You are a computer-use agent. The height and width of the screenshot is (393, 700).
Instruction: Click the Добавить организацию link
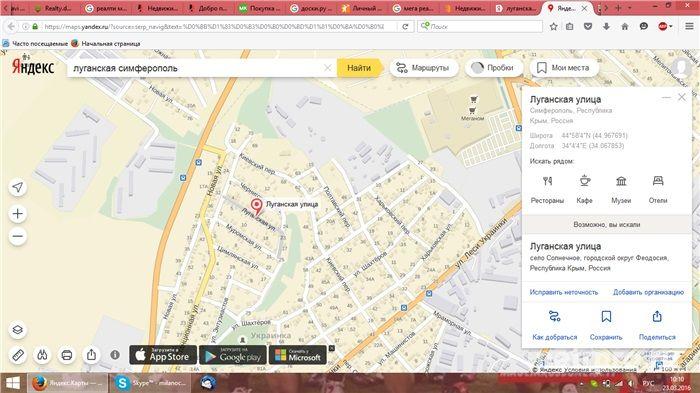click(x=648, y=292)
